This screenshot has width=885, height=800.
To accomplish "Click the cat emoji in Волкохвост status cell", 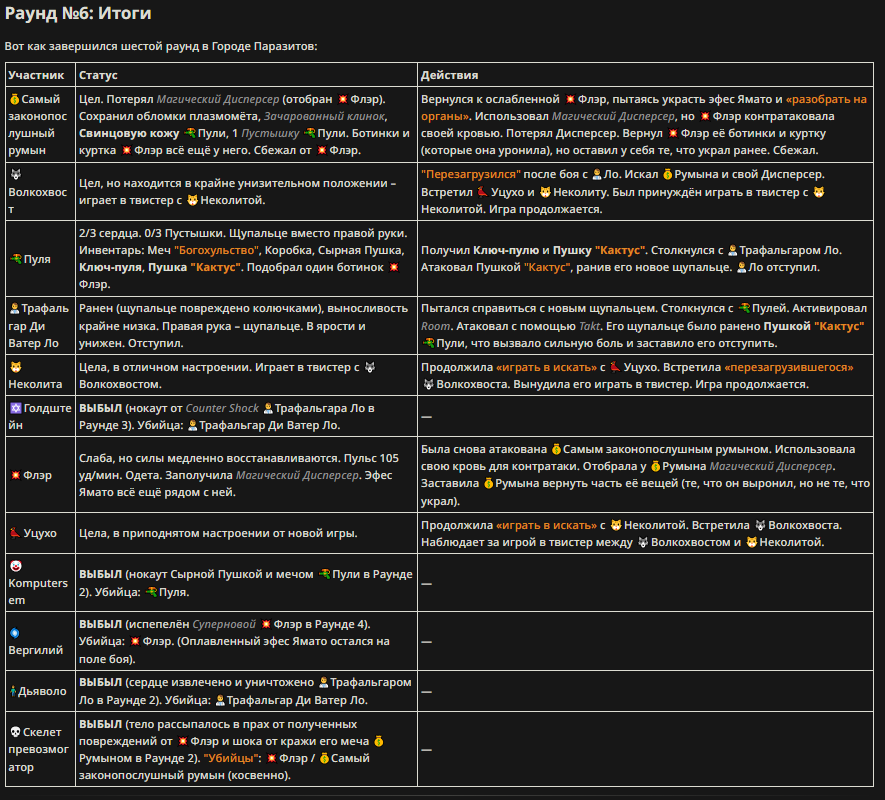I will tap(192, 200).
